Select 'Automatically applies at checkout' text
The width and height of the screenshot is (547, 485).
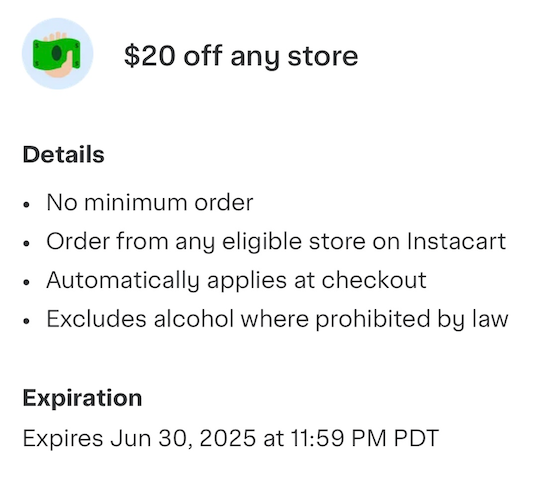(x=236, y=281)
